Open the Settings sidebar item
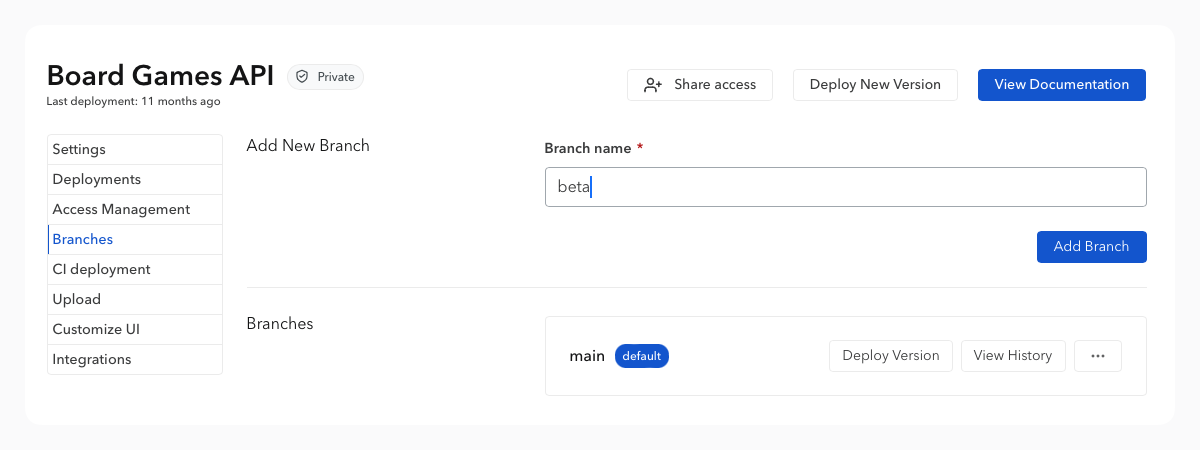The image size is (1200, 450). coord(135,150)
